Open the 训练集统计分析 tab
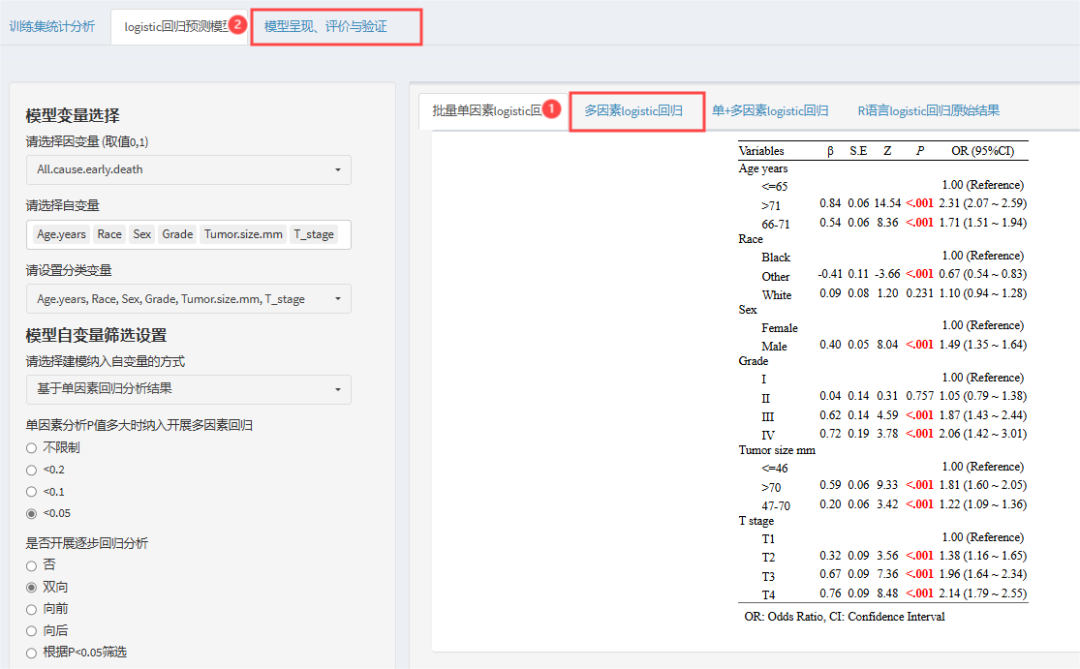The width and height of the screenshot is (1080, 669). [52, 26]
